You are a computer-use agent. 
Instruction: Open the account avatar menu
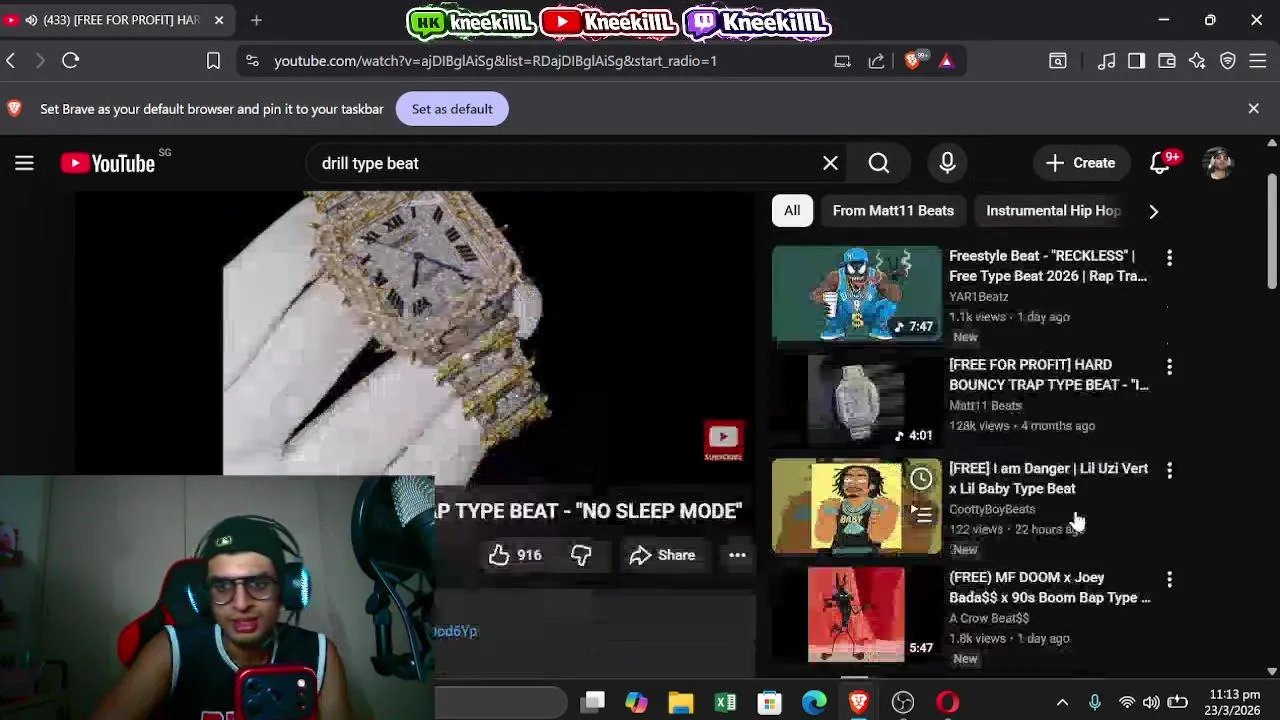[x=1218, y=163]
